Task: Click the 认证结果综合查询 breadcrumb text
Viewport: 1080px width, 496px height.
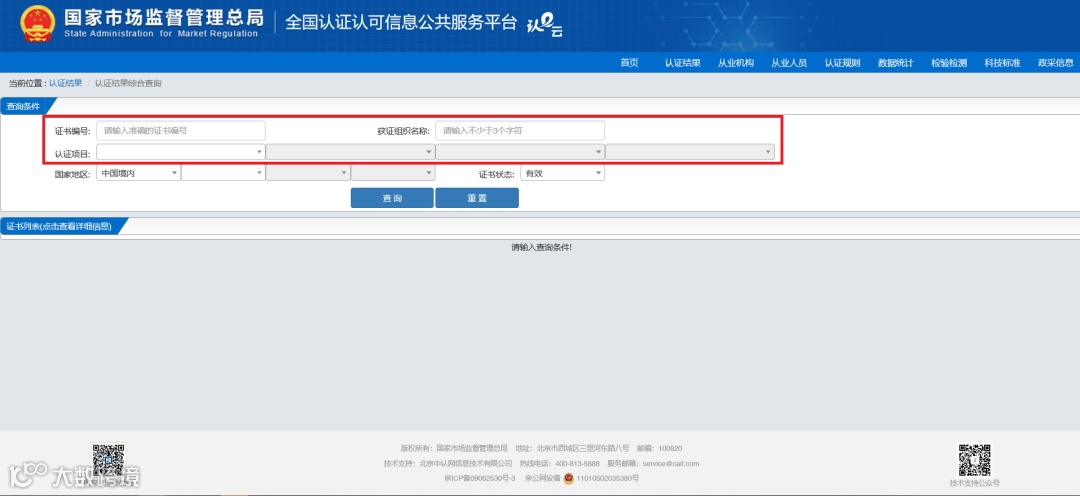Action: [x=128, y=83]
